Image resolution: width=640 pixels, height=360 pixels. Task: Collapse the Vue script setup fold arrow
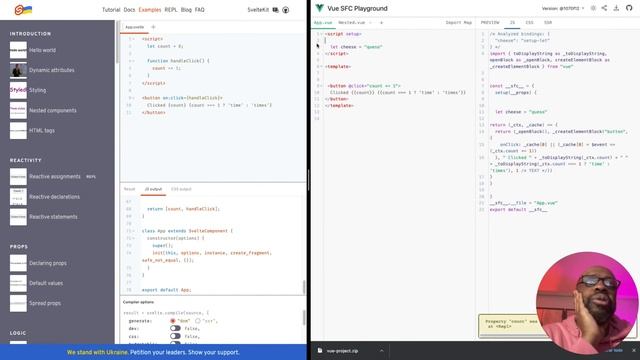pos(322,34)
